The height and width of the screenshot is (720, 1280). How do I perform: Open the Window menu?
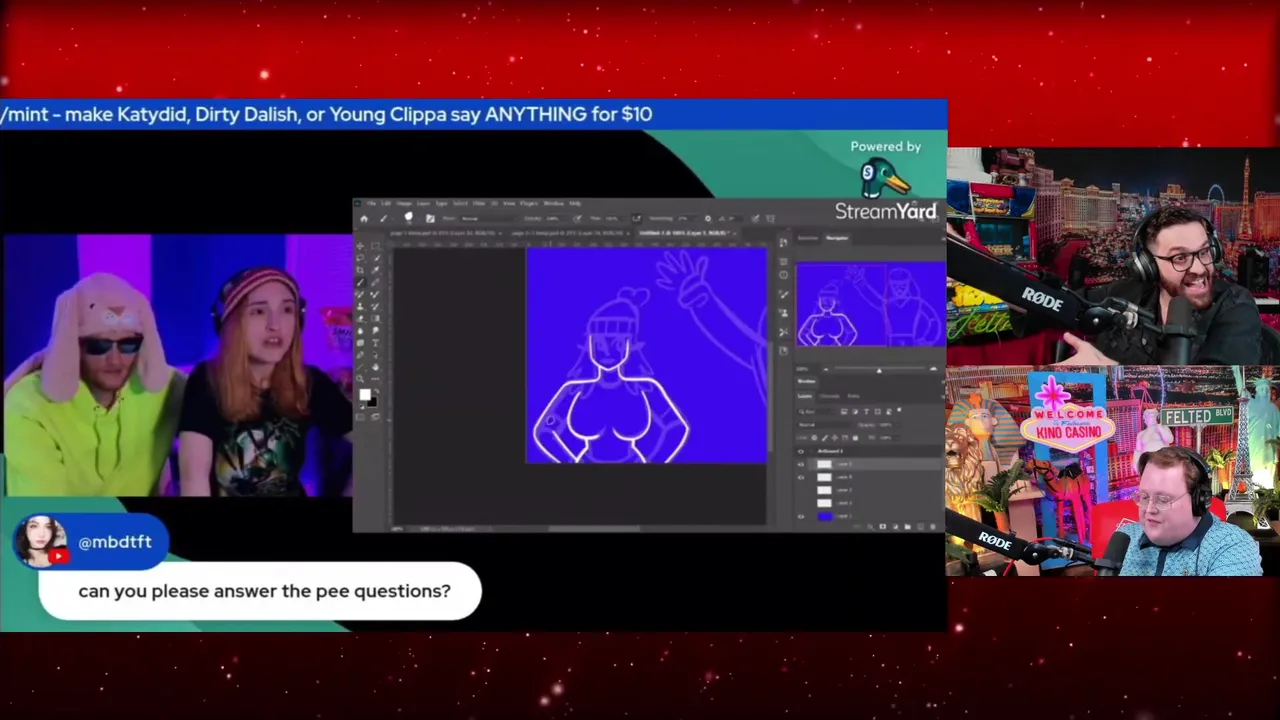pyautogui.click(x=553, y=203)
